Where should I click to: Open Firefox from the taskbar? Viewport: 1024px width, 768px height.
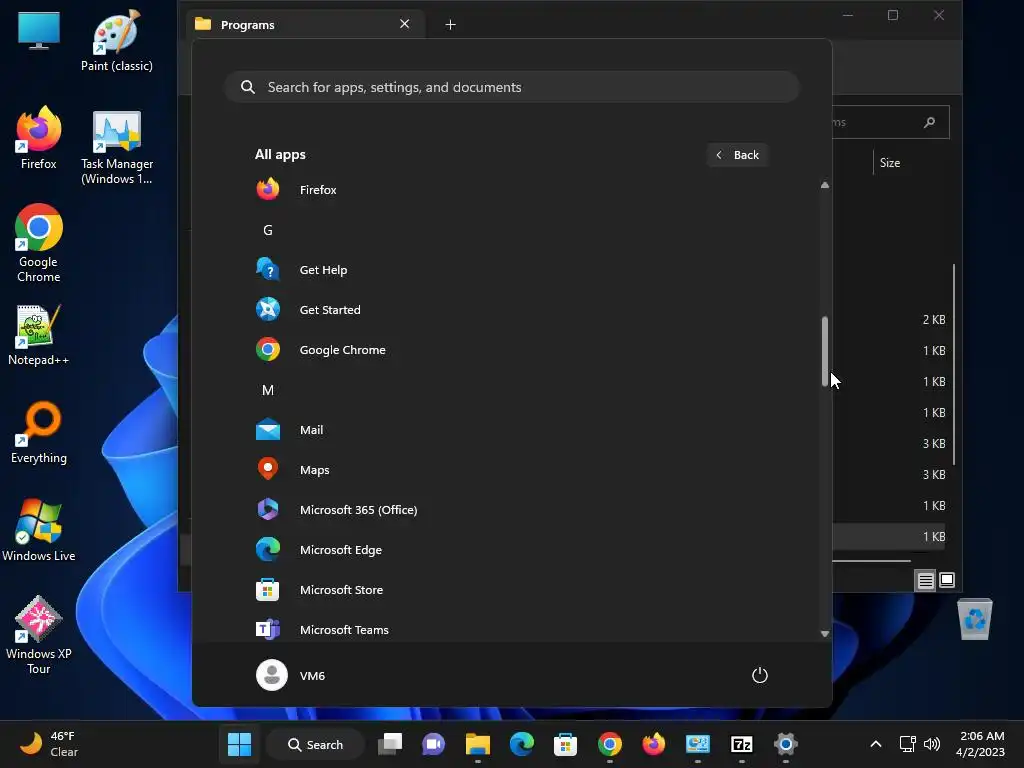653,744
